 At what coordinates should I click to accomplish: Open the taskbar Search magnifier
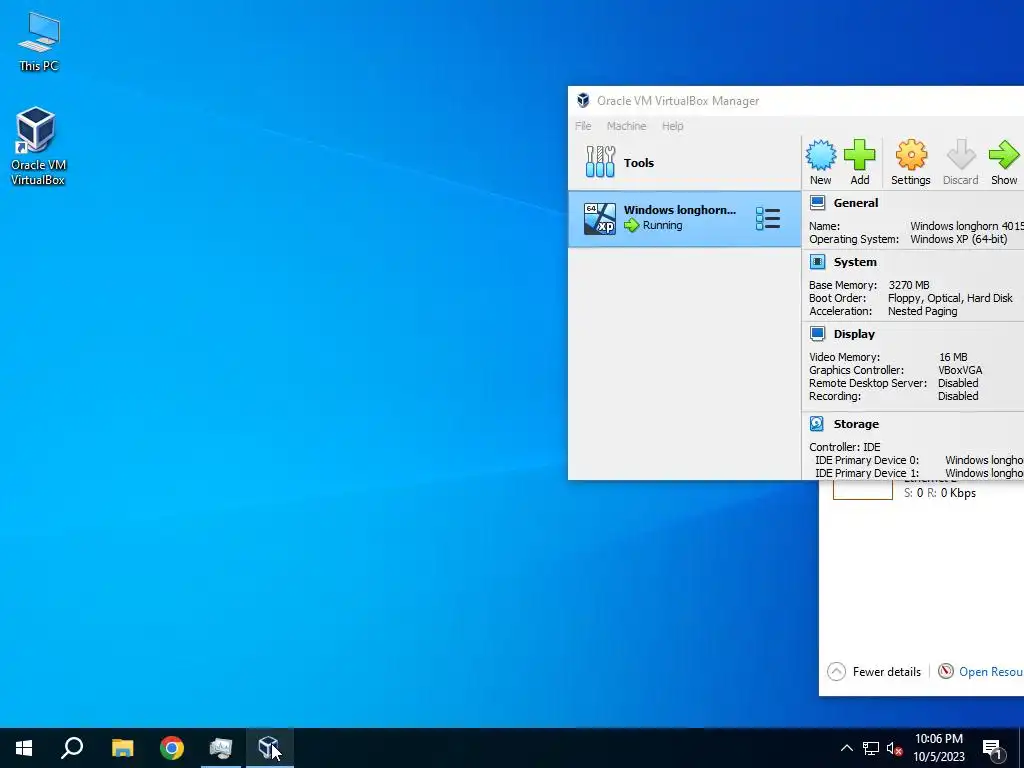point(72,748)
